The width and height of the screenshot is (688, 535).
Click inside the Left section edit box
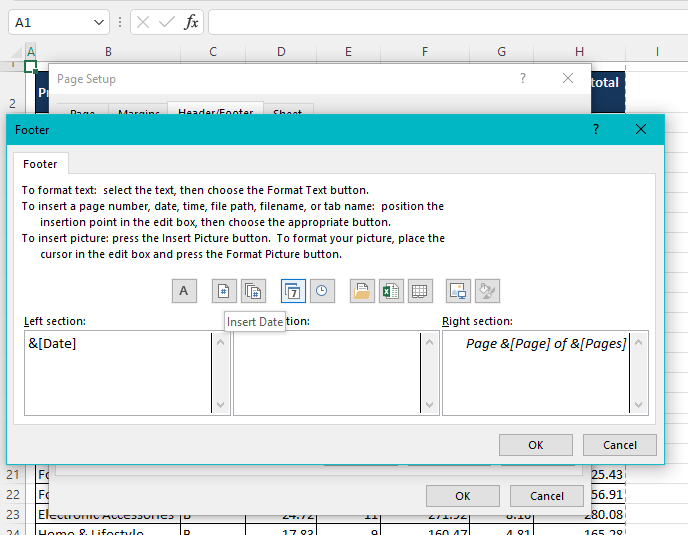pos(118,372)
